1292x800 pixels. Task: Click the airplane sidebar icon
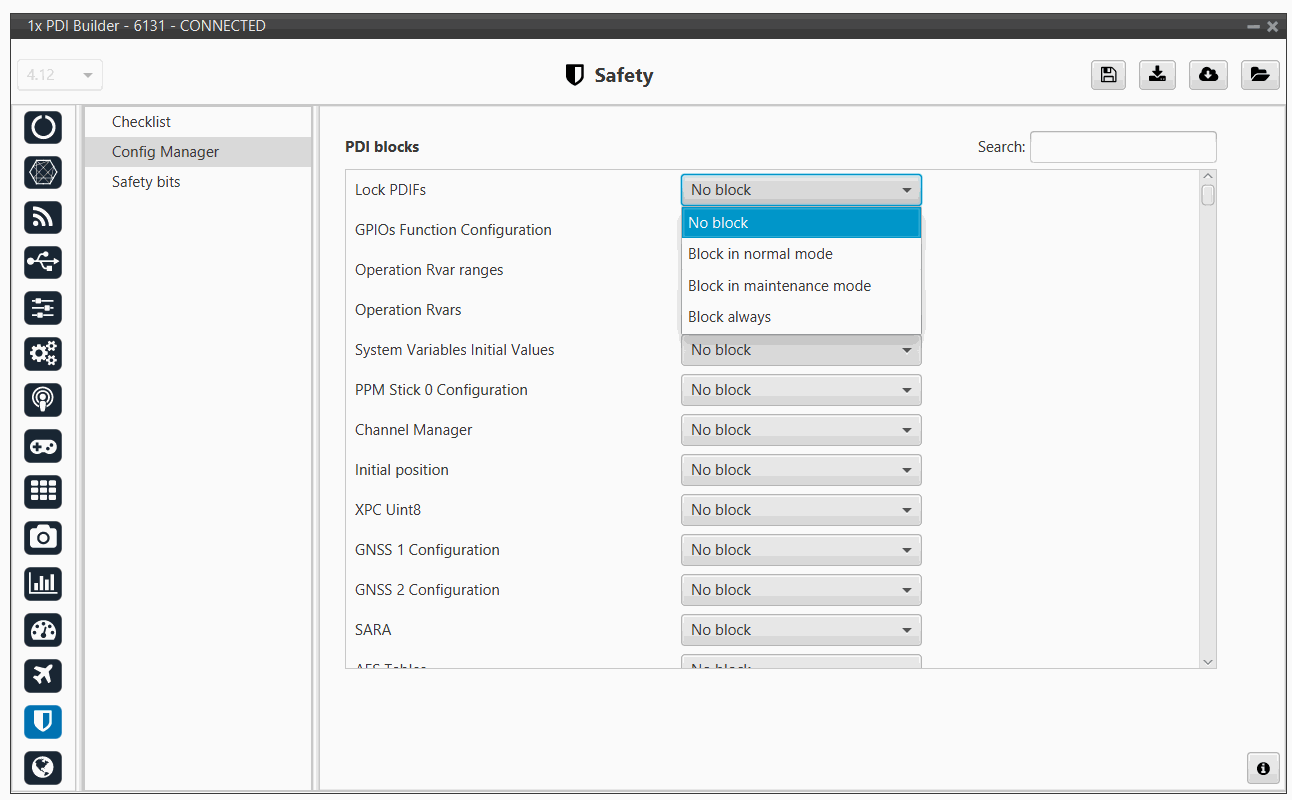[43, 675]
